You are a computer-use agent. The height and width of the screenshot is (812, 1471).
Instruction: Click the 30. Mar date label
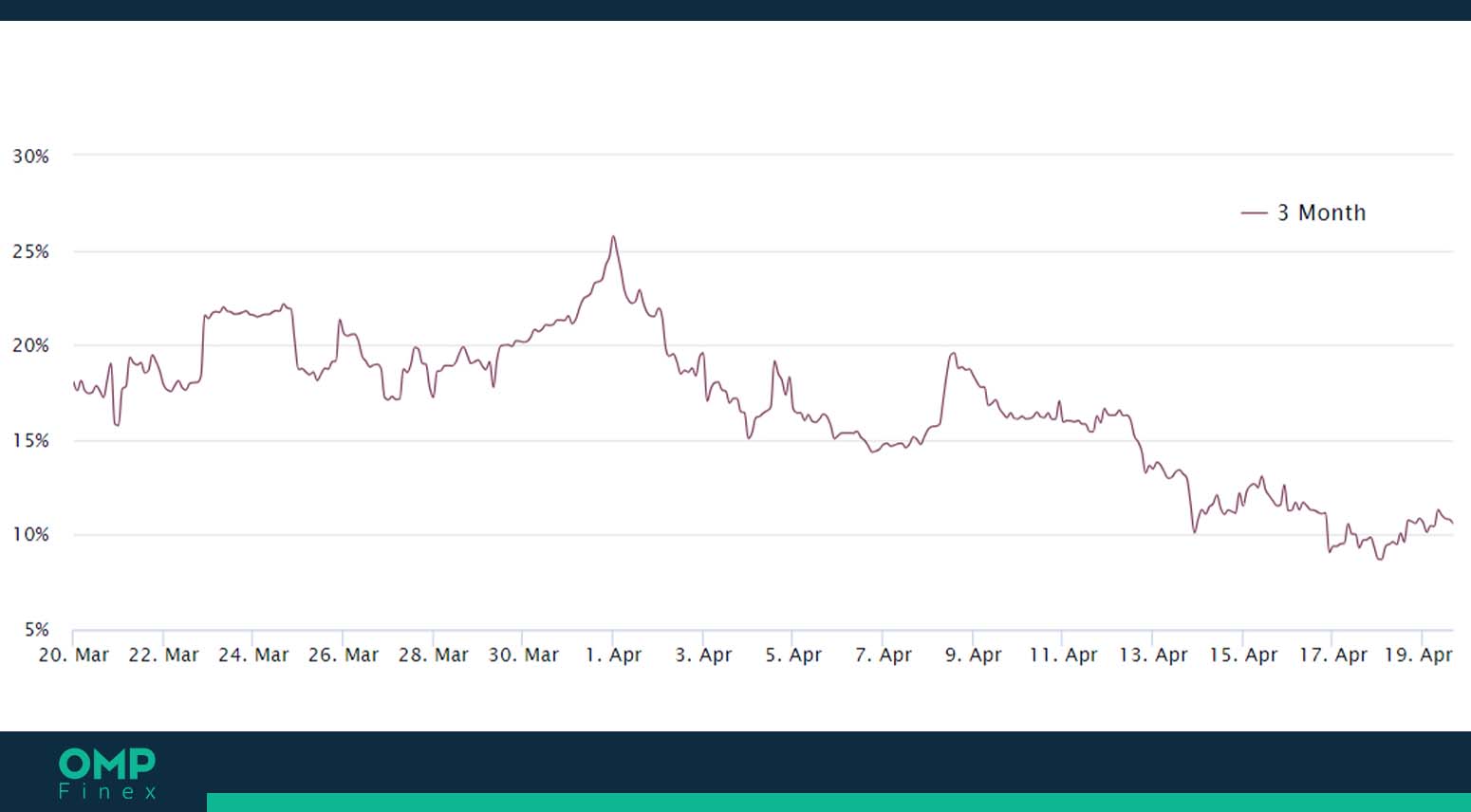pos(523,655)
